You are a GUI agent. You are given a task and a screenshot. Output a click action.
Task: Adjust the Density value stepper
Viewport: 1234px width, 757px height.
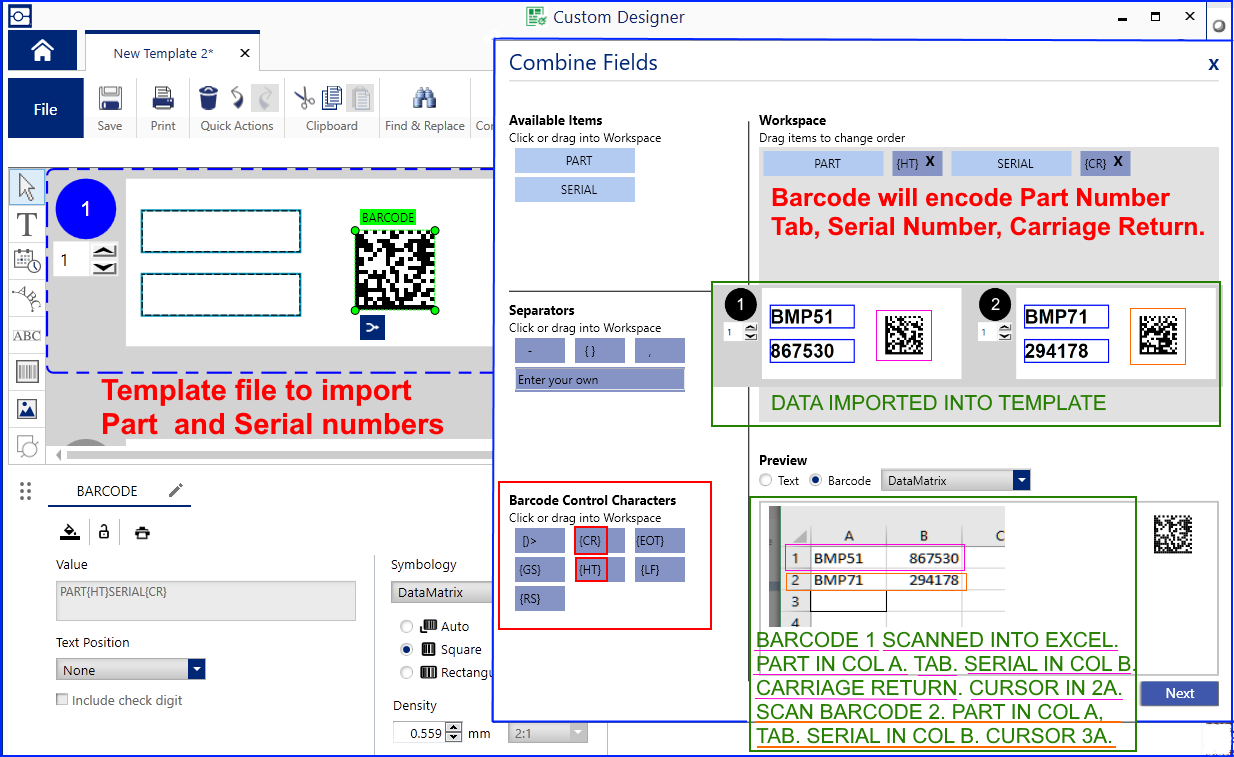(x=455, y=733)
